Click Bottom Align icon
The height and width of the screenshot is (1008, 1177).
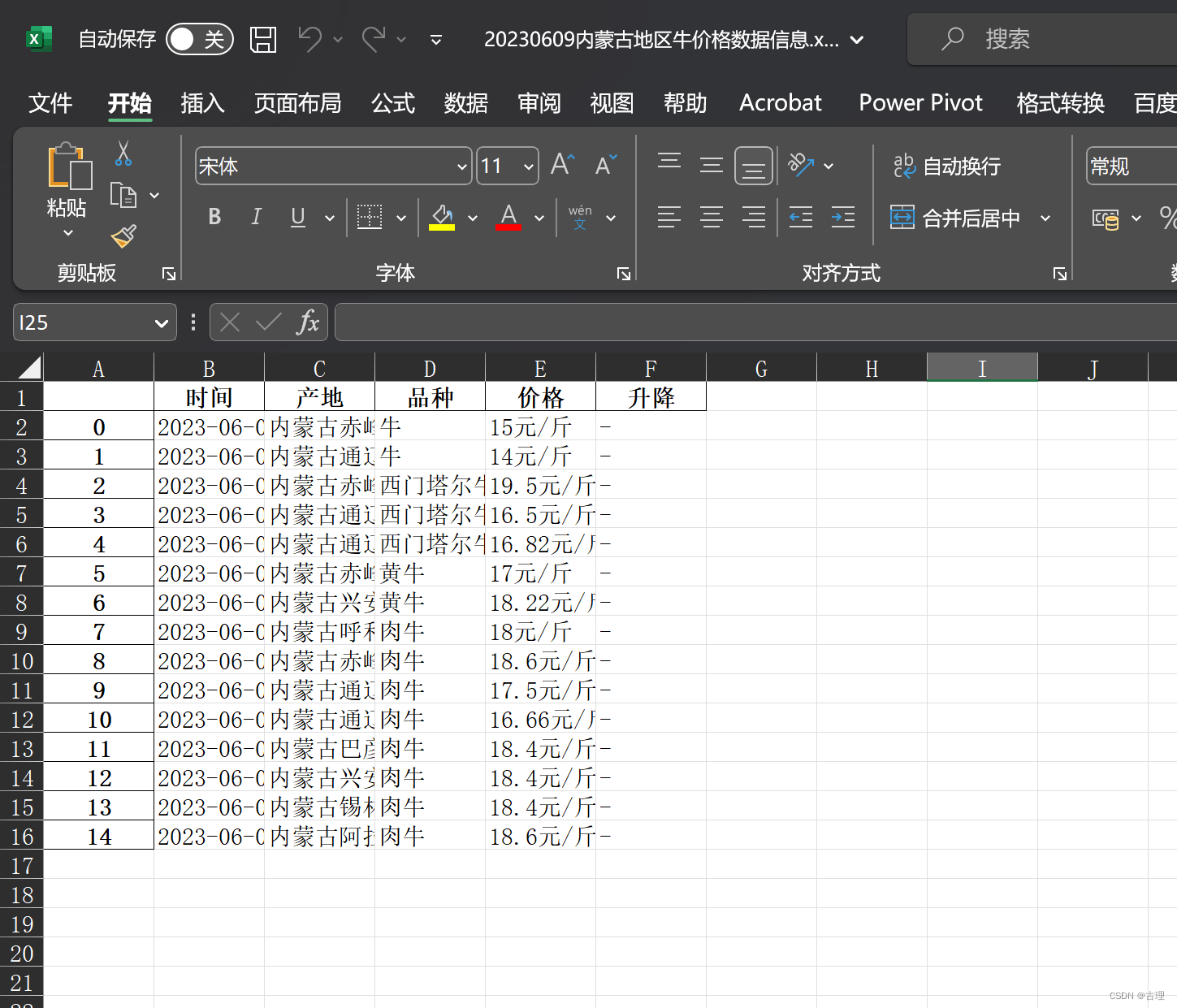[754, 167]
